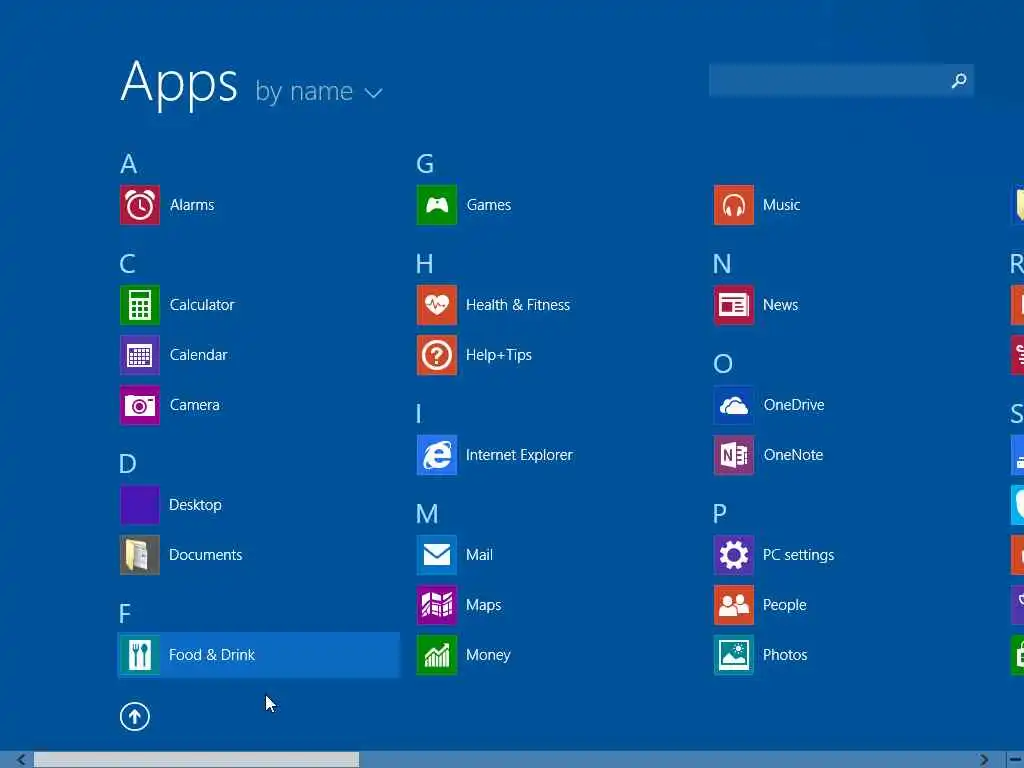
Task: Click the Health & Fitness heart icon
Action: [x=437, y=305]
